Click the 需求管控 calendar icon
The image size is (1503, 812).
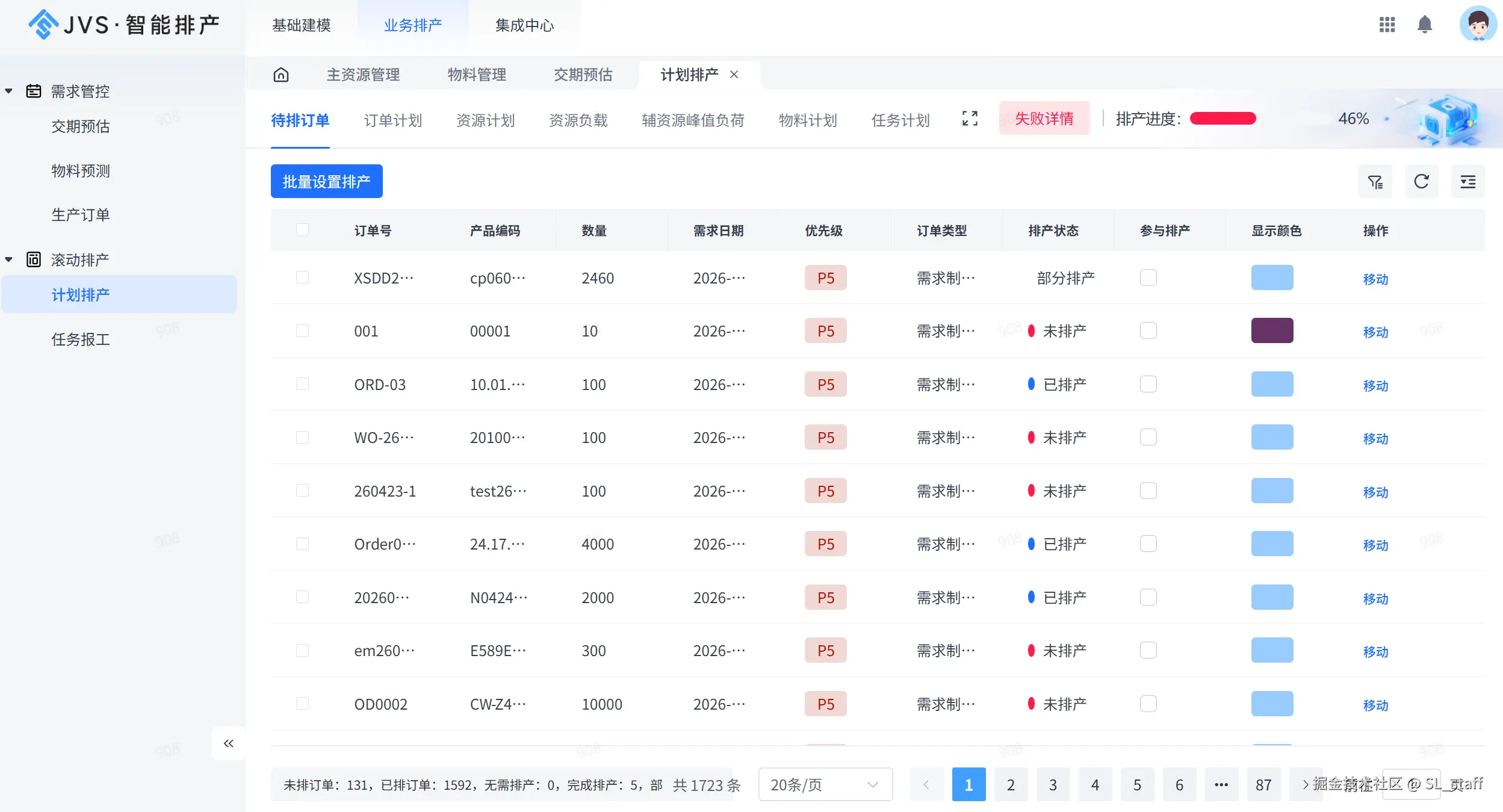pyautogui.click(x=34, y=91)
